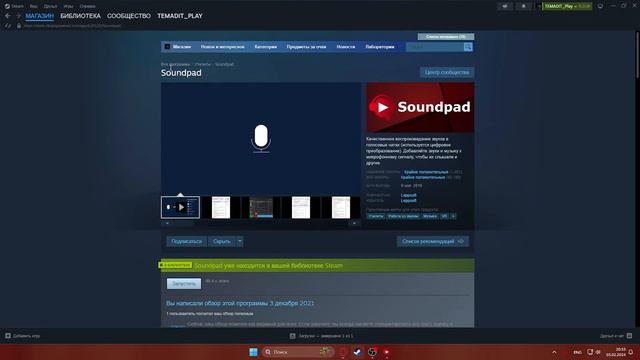Click the Работа со звуком tag
The height and width of the screenshot is (360, 640).
(403, 216)
